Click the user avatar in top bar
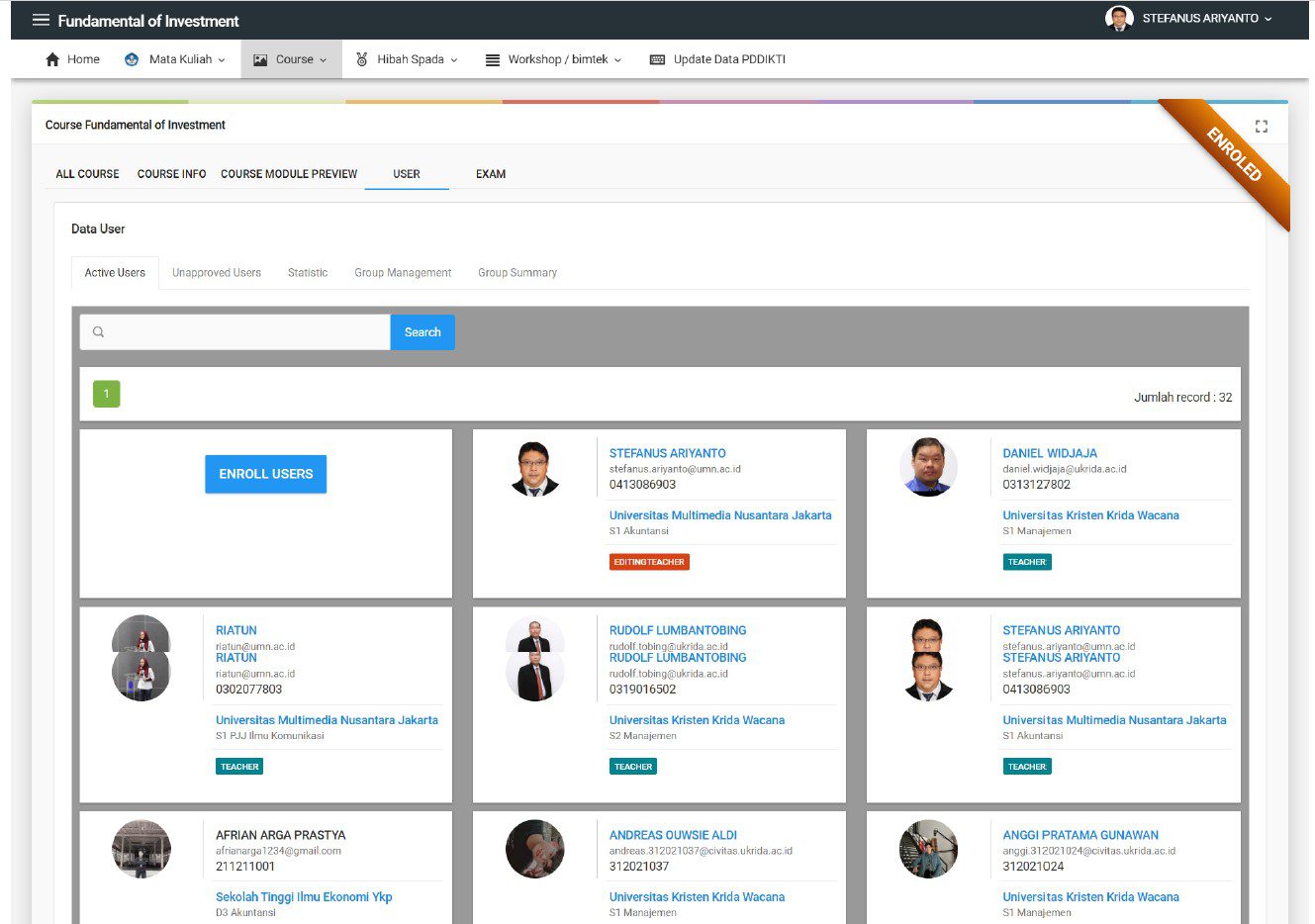The height and width of the screenshot is (924, 1315). [1119, 19]
